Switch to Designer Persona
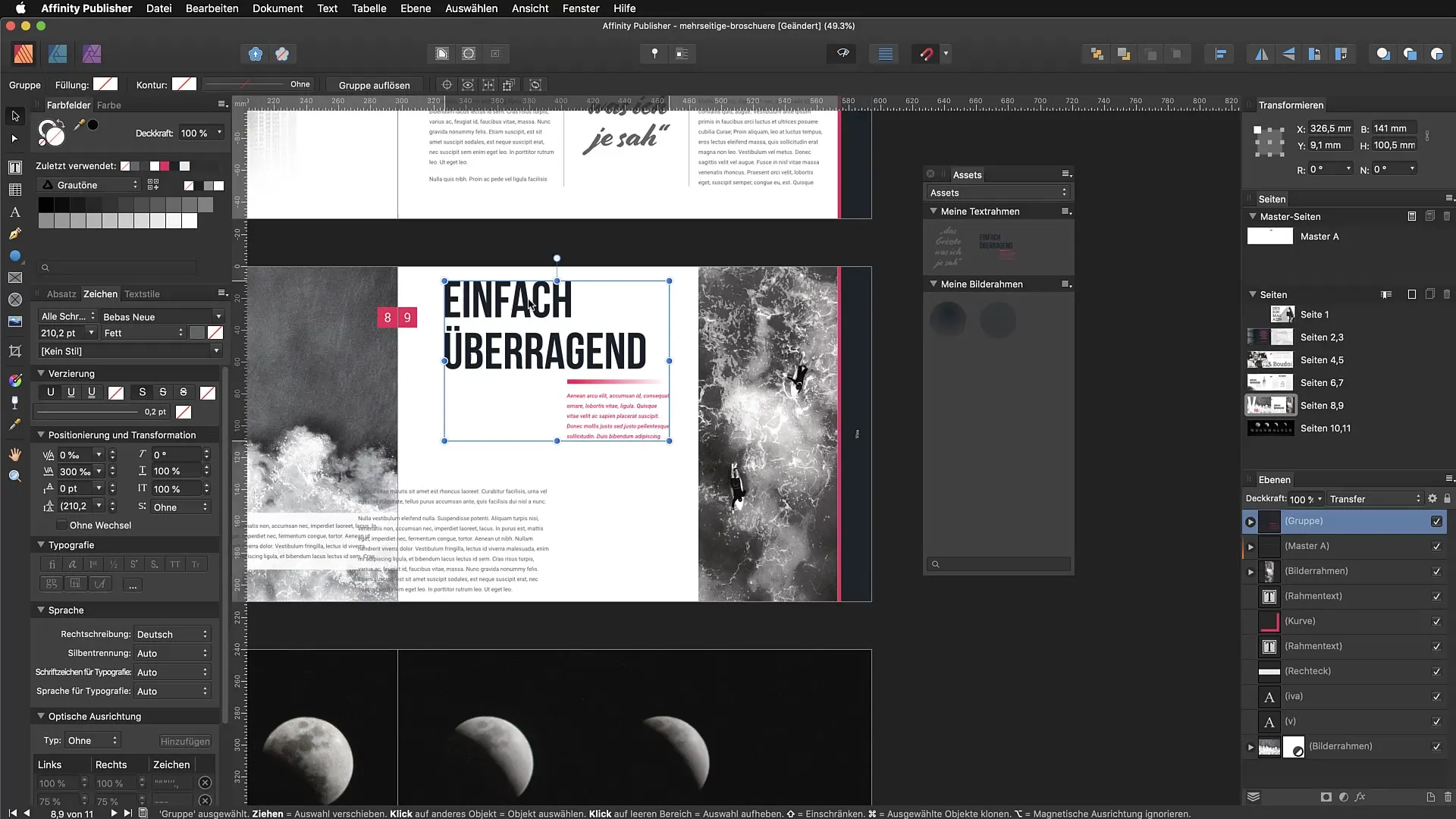This screenshot has height=819, width=1456. click(58, 54)
